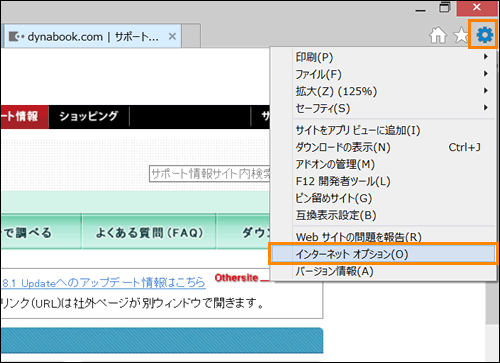Select Web サイトの問題を報告(R)
The image size is (500, 363).
392,237
